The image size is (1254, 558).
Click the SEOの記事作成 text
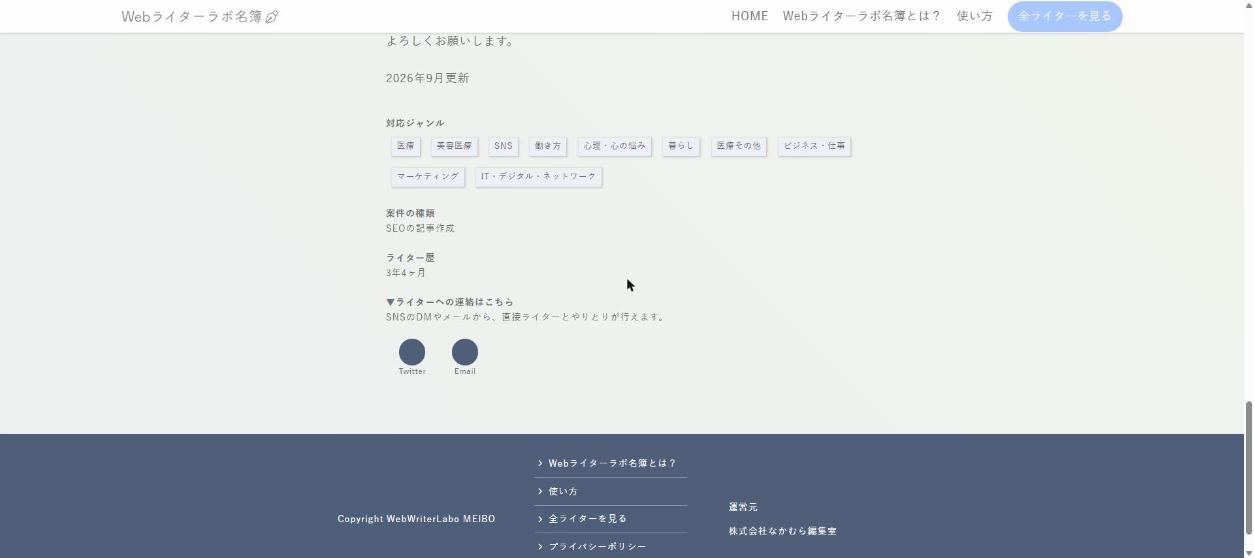click(420, 229)
